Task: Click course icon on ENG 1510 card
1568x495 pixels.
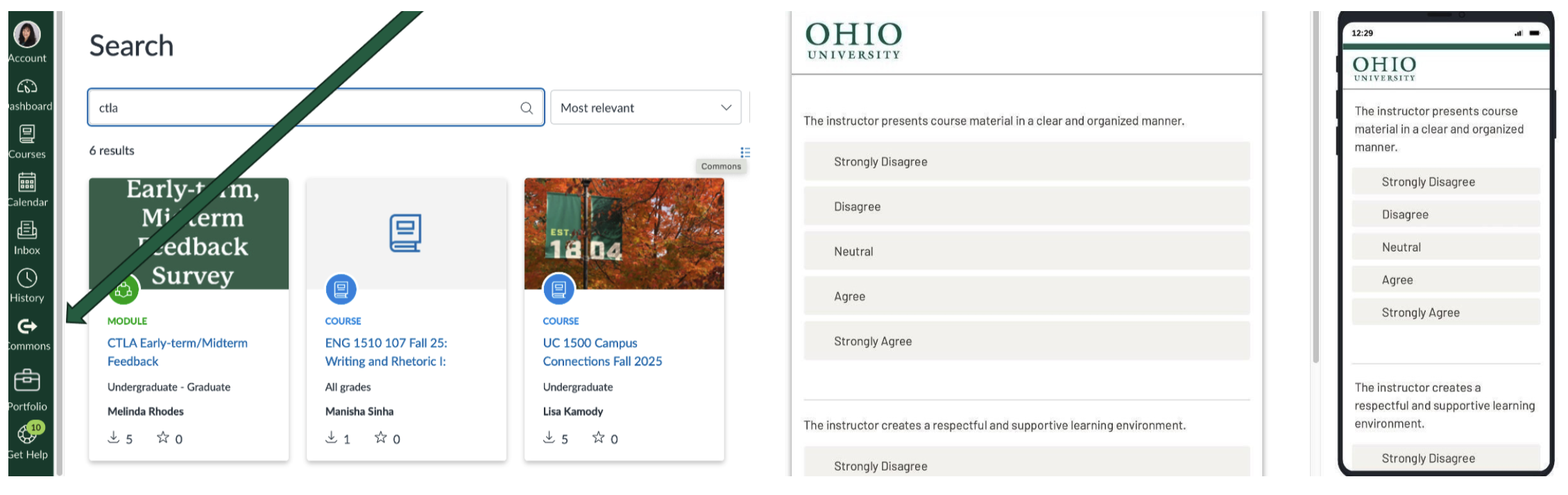Action: pyautogui.click(x=341, y=289)
